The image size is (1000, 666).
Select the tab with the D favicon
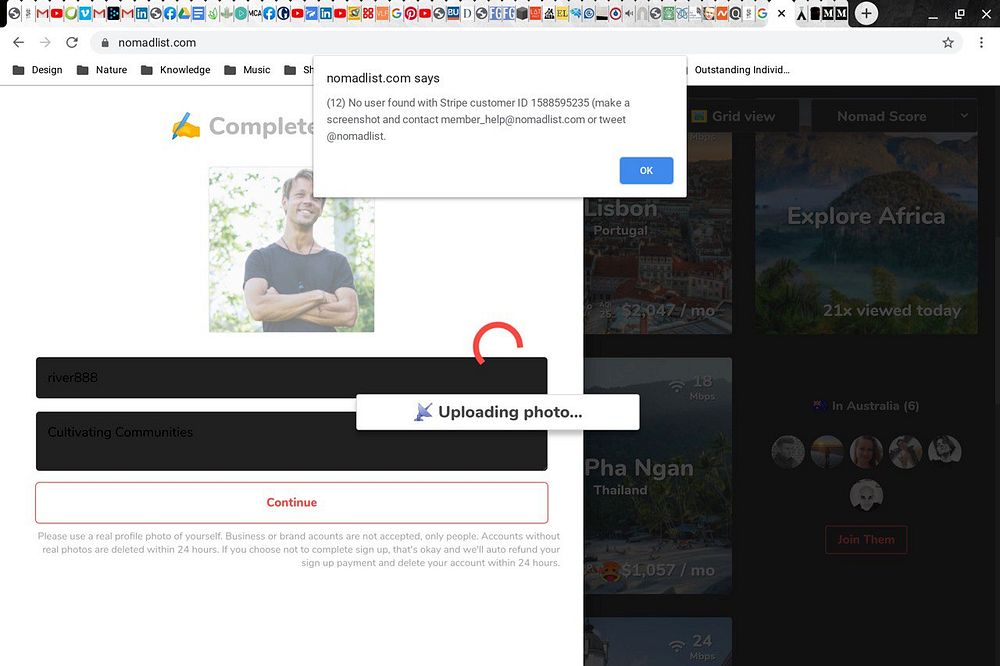pyautogui.click(x=467, y=13)
